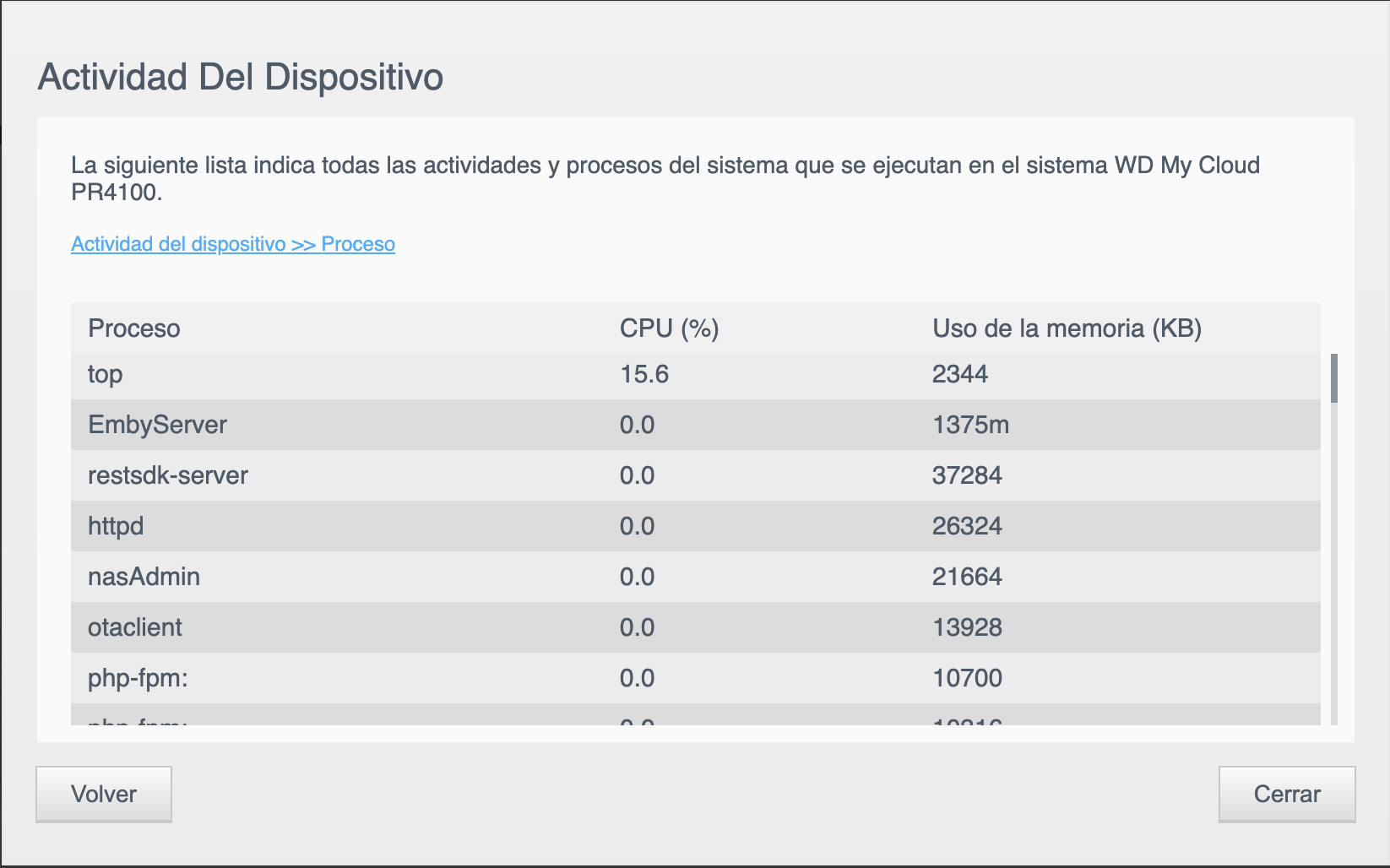Click the Volver button
This screenshot has height=868, width=1390.
104,794
